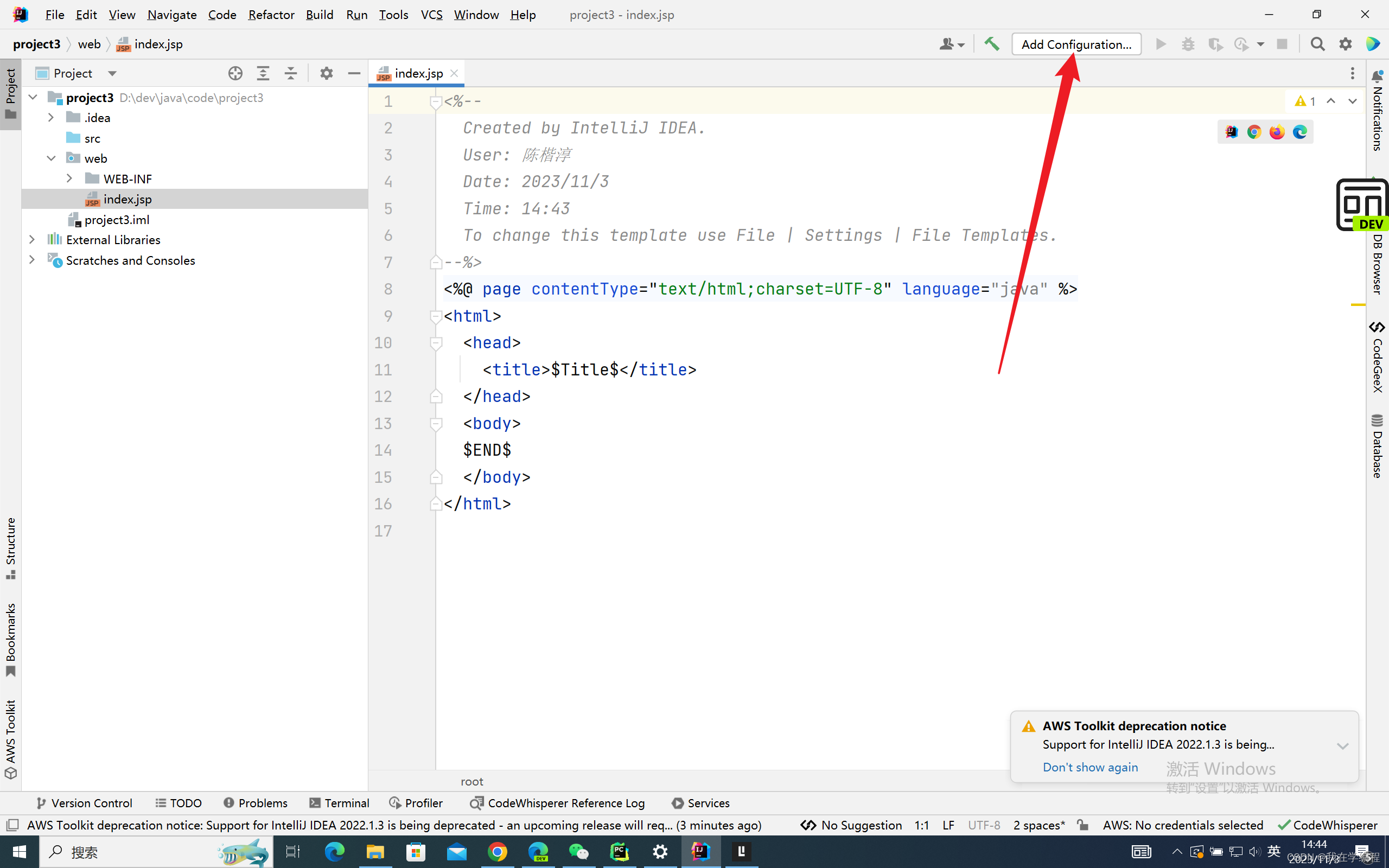Viewport: 1389px width, 868px height.
Task: Open page in Chrome browser icon
Action: click(1254, 132)
